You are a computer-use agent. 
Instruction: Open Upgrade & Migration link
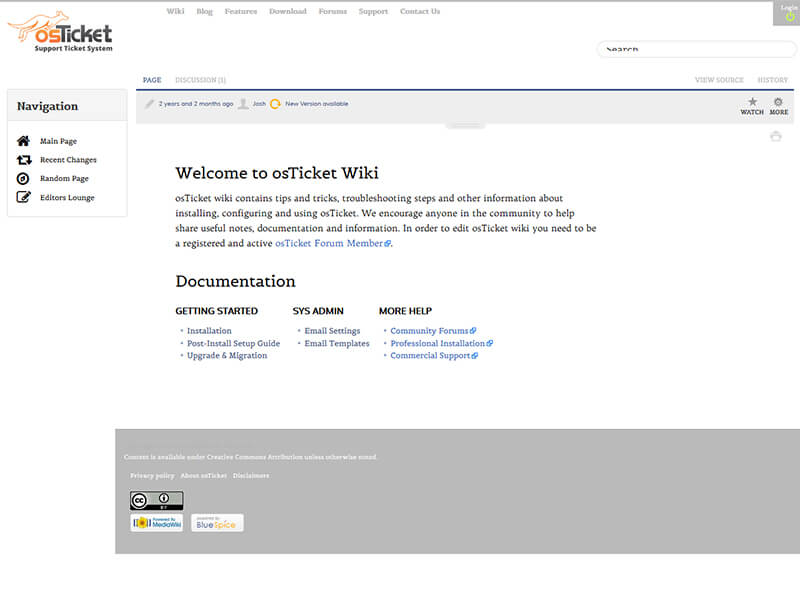227,356
